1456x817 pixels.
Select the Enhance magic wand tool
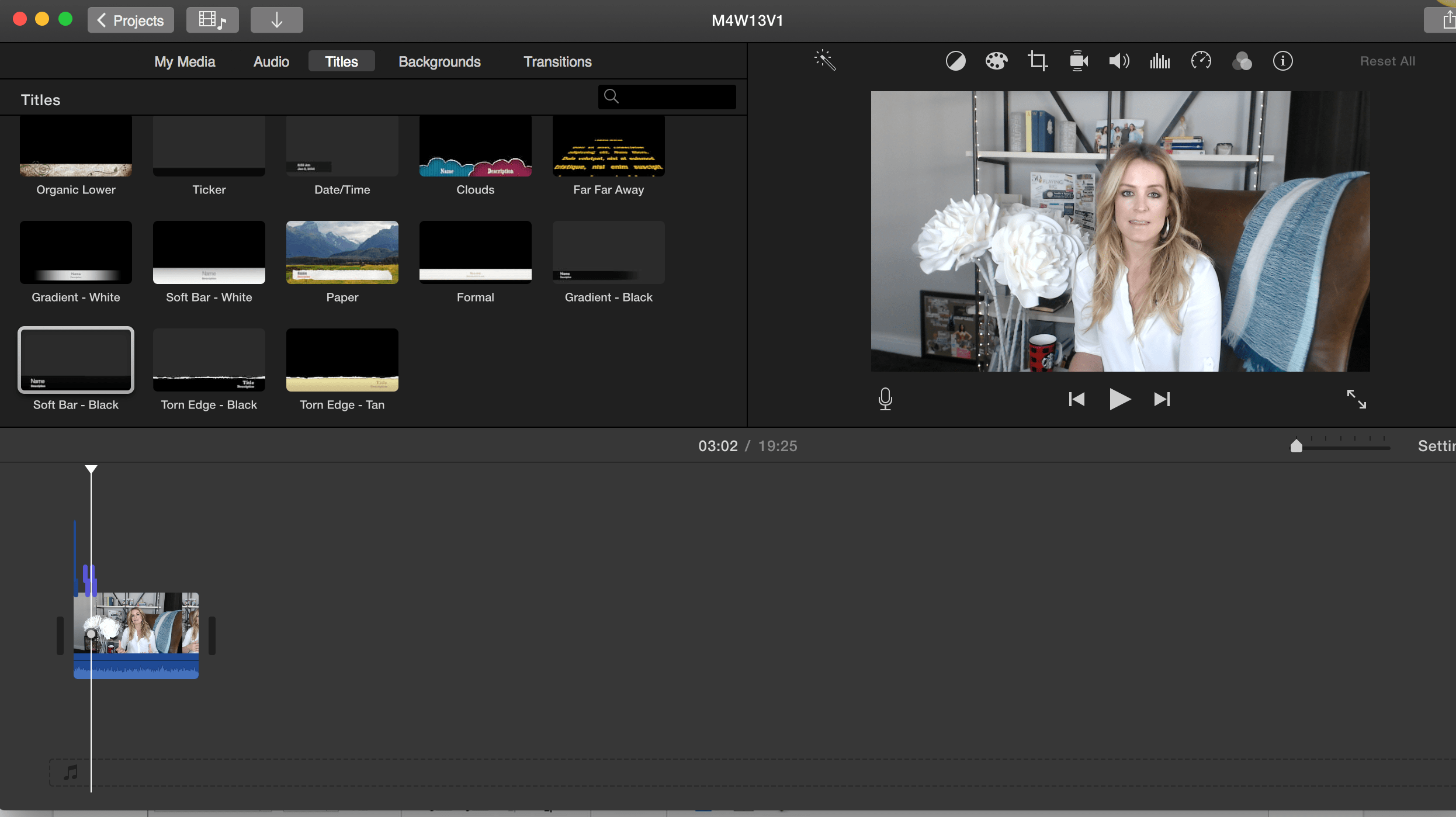click(824, 60)
